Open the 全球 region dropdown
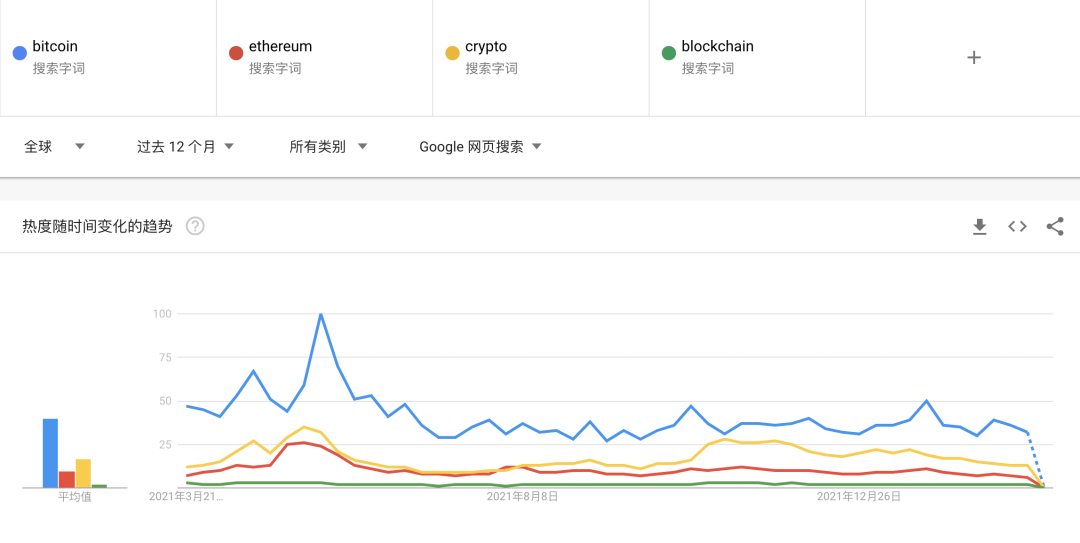Viewport: 1080px width, 543px height. point(54,146)
